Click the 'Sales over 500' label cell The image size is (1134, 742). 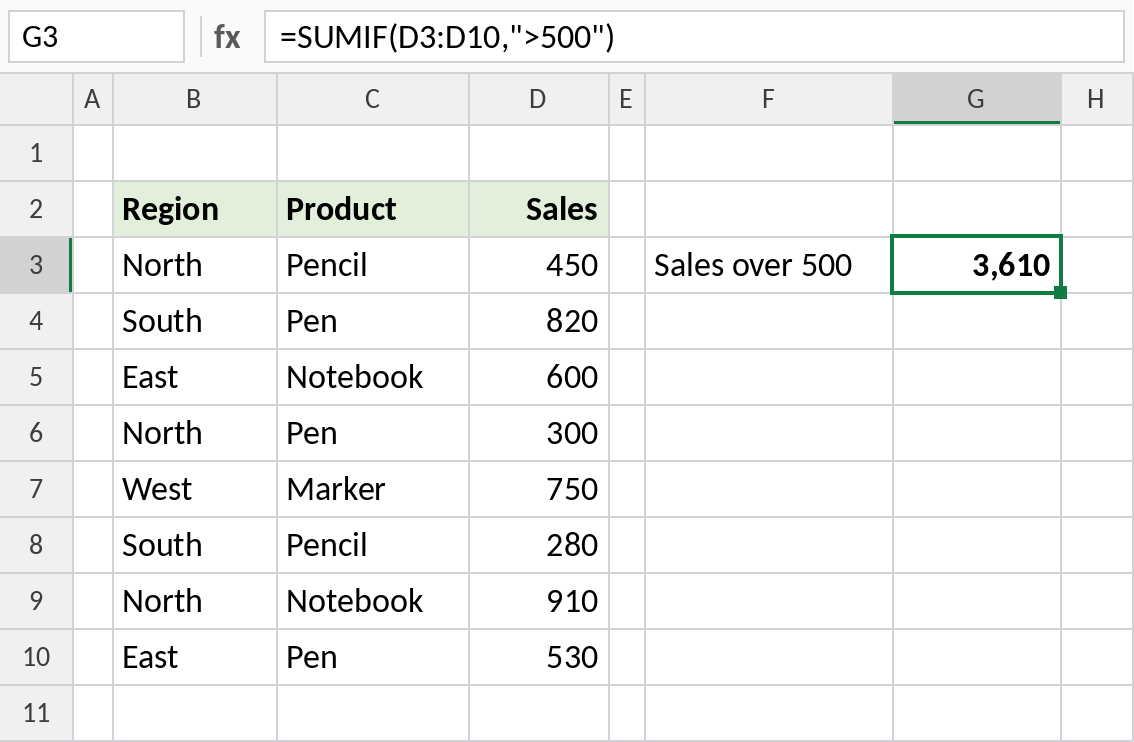pos(769,265)
